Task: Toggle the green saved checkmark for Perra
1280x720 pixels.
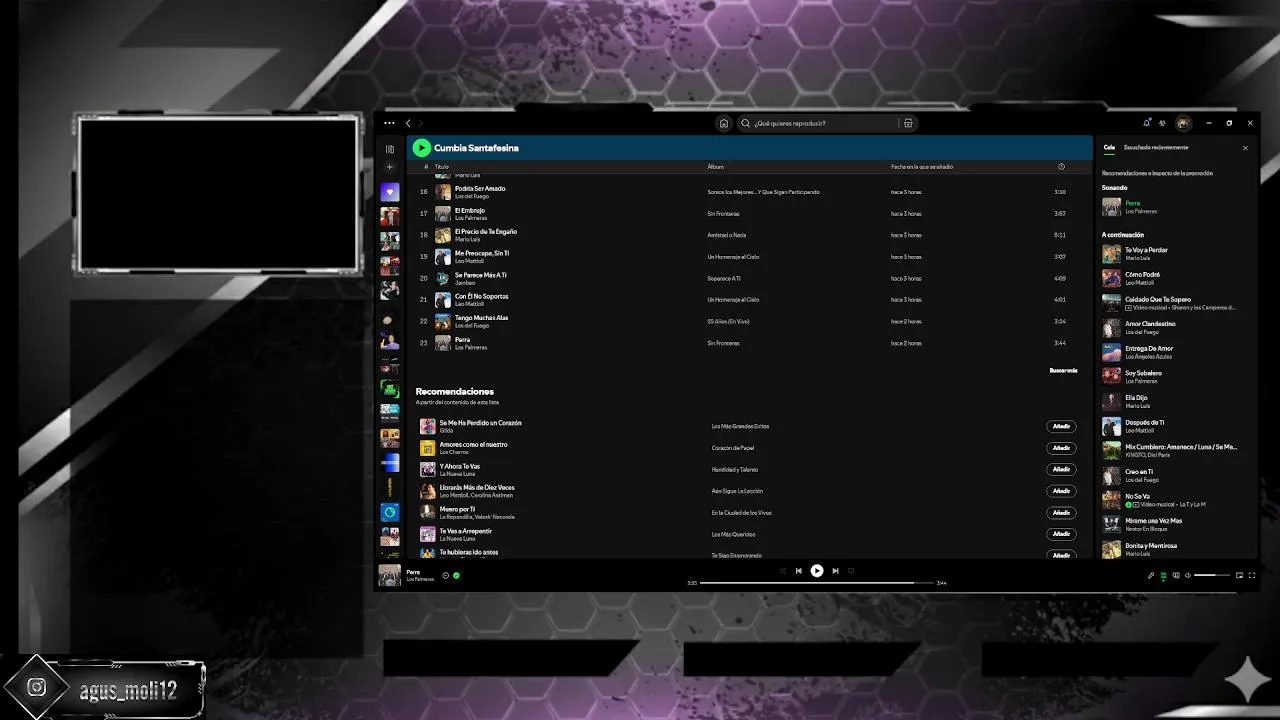Action: [456, 575]
